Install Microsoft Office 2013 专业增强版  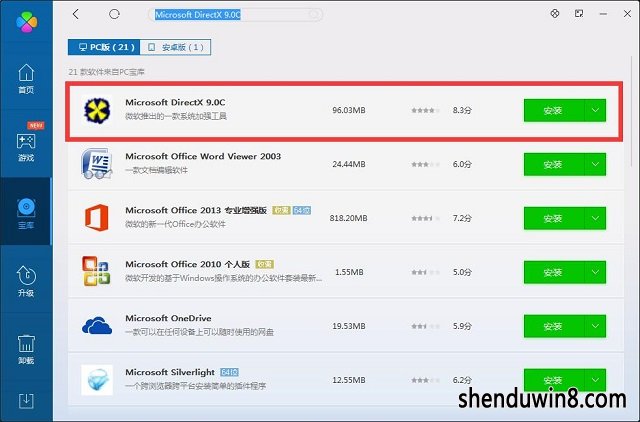(554, 218)
